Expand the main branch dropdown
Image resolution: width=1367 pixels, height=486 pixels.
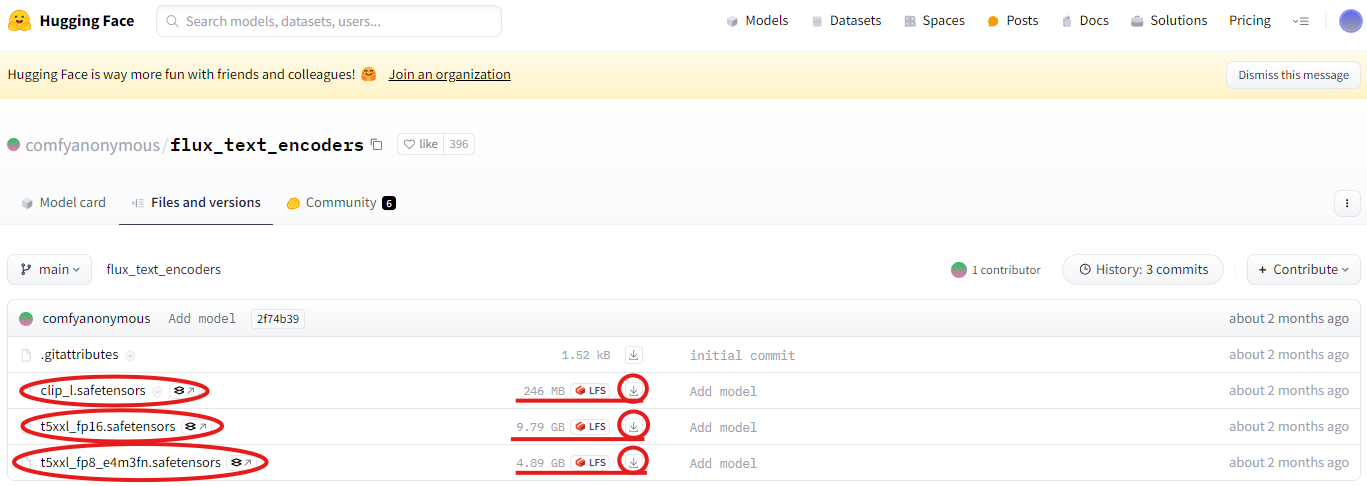click(50, 270)
